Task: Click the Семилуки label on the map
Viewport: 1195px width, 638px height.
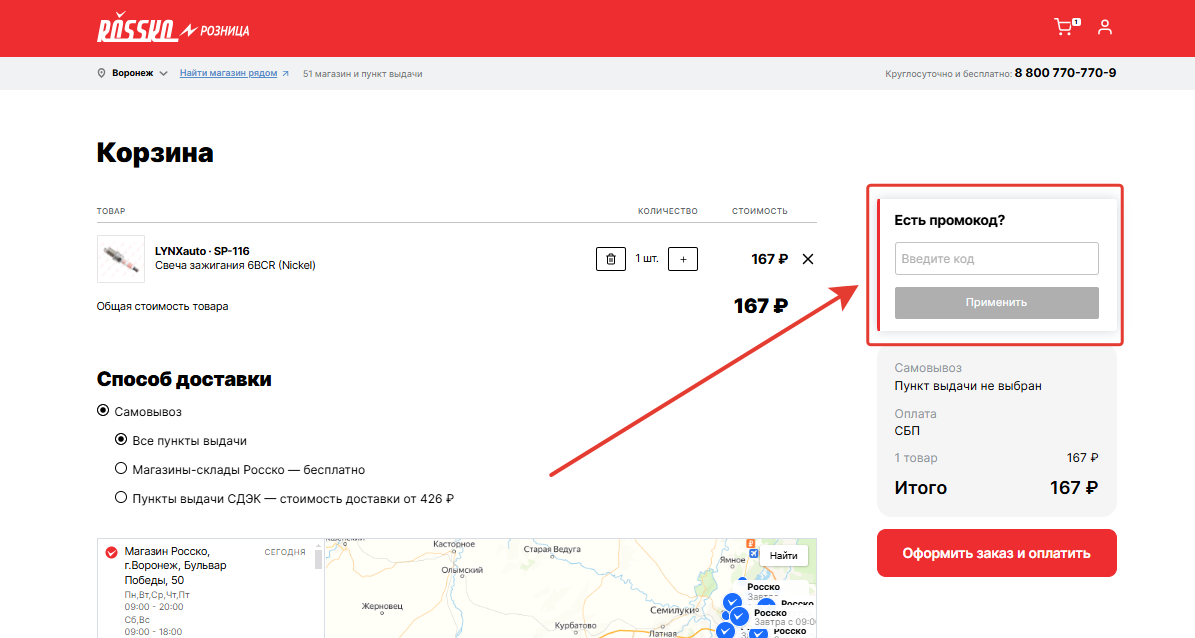Action: coord(674,611)
